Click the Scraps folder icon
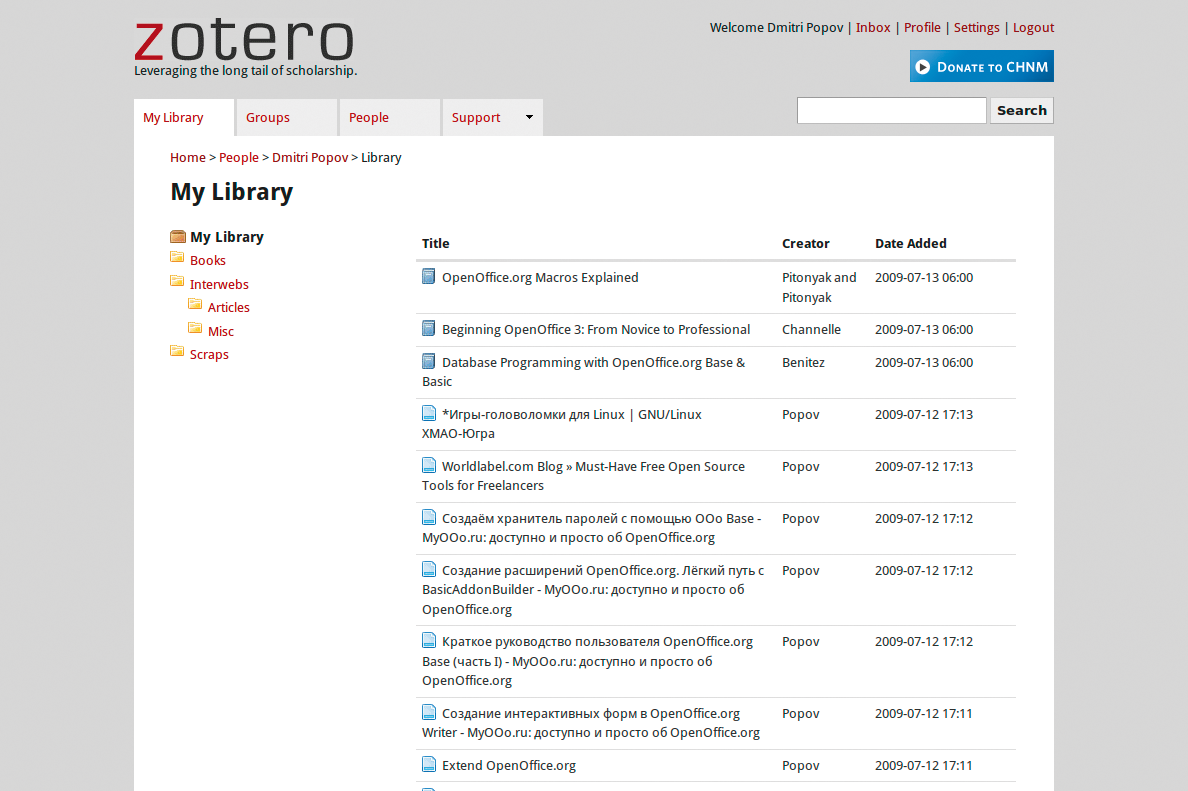 [177, 351]
